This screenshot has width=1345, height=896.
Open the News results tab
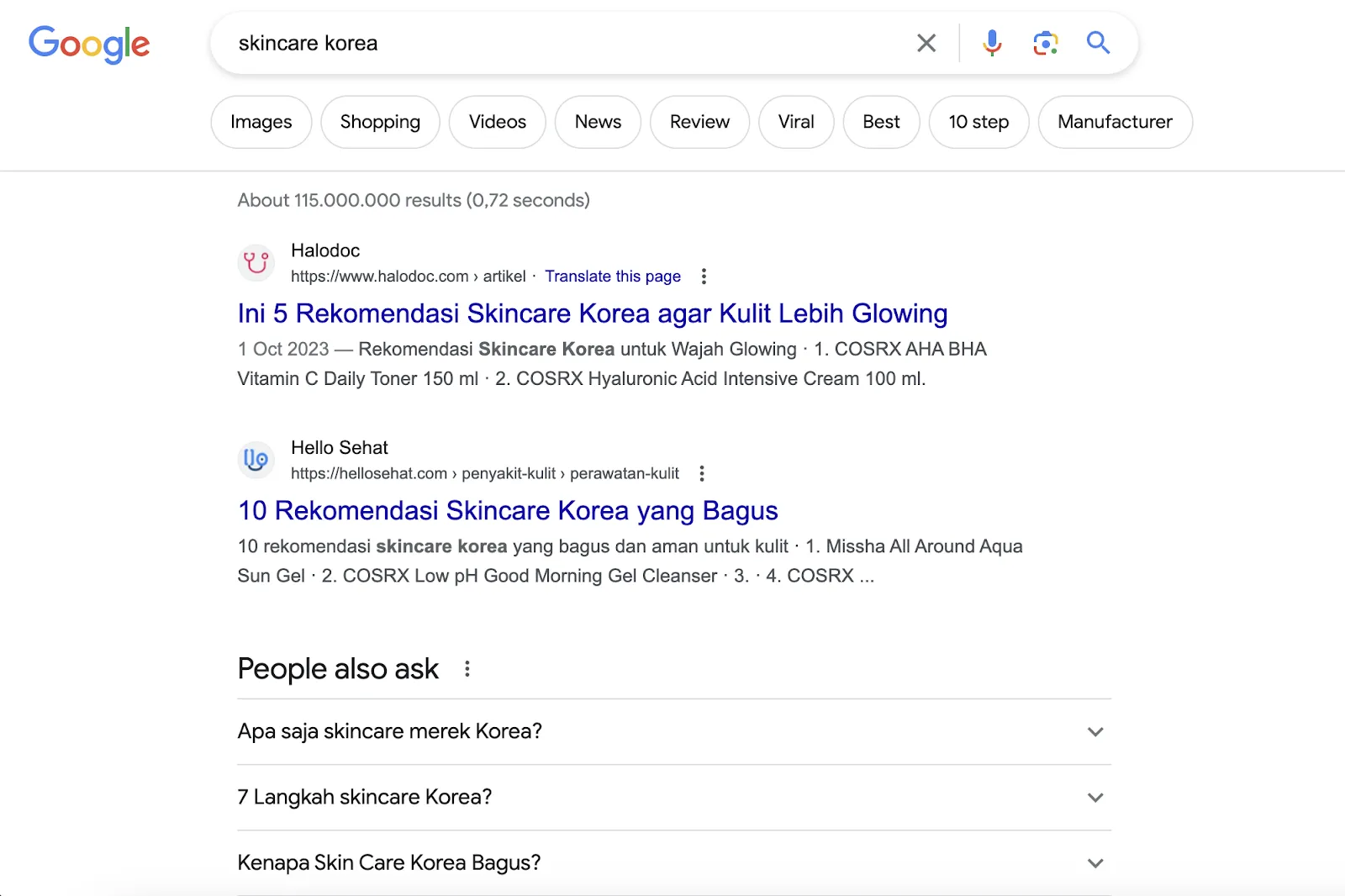click(x=598, y=122)
